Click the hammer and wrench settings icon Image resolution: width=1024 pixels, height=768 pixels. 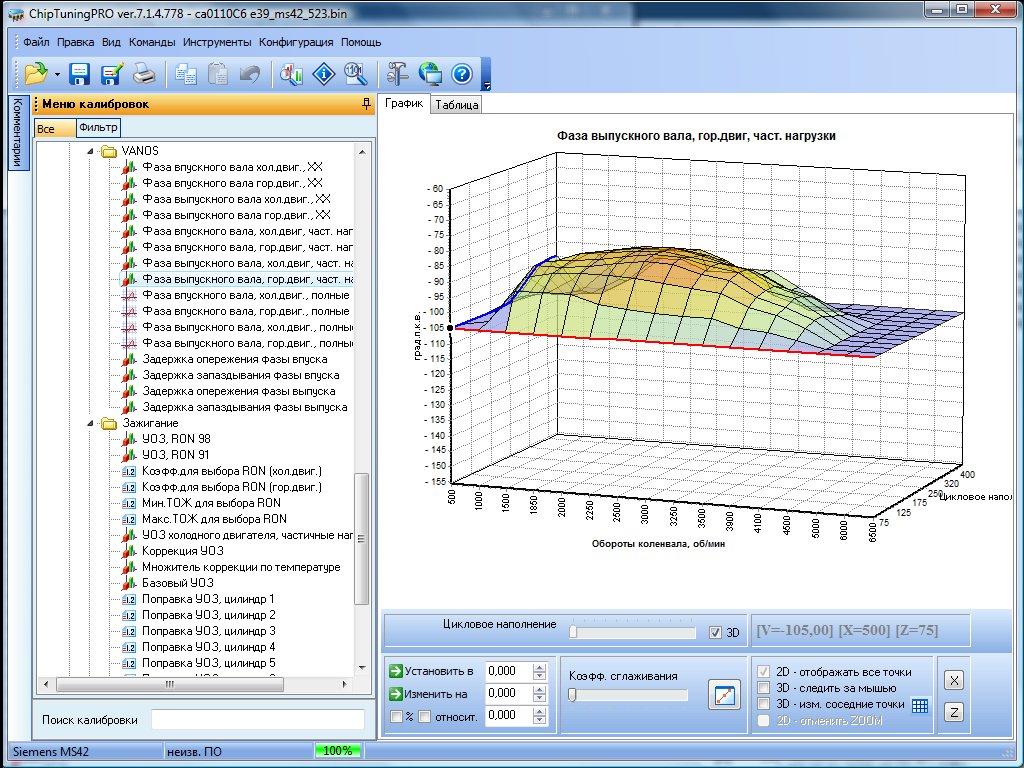(397, 73)
